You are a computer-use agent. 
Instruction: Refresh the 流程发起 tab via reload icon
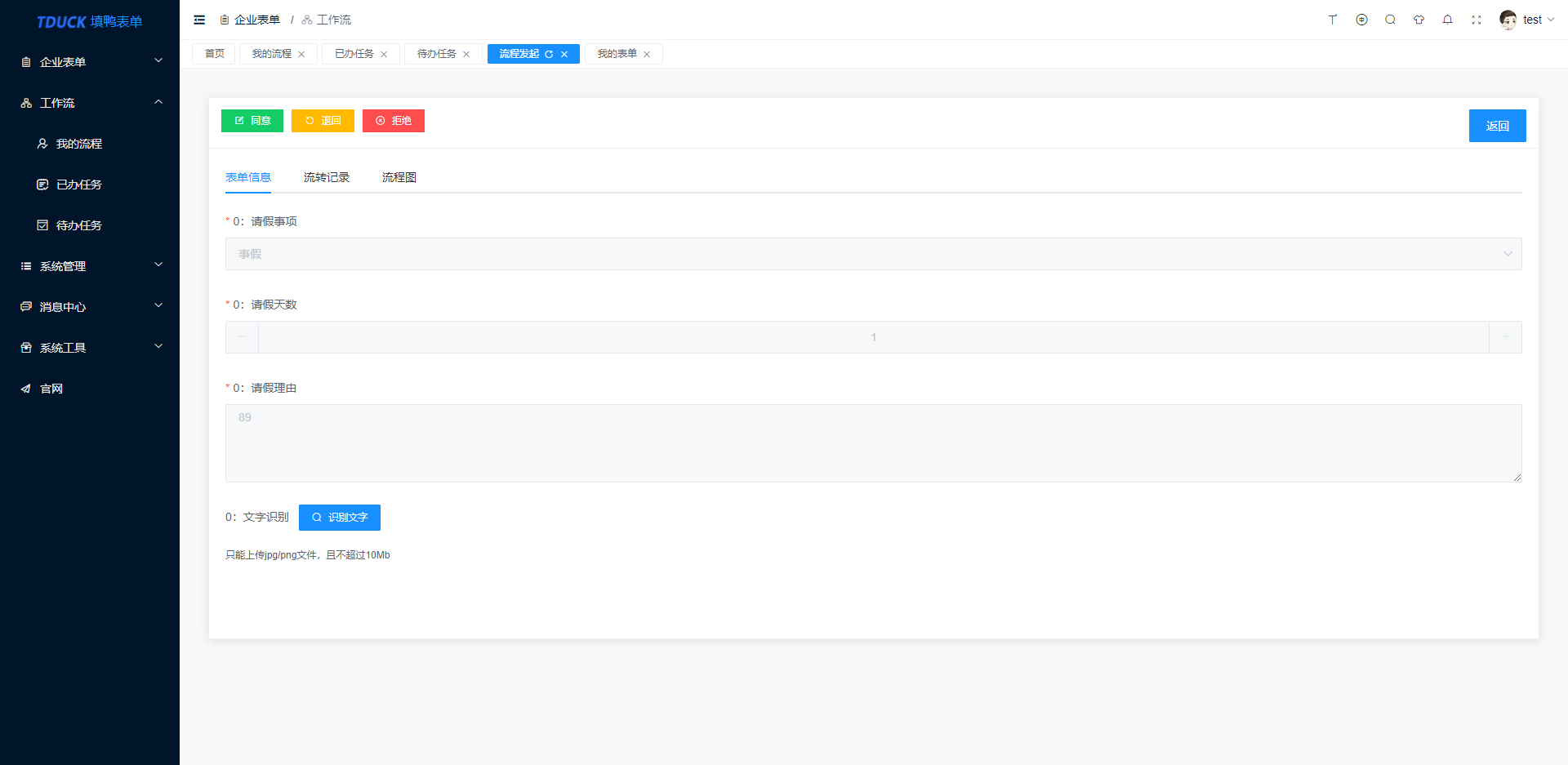pos(549,55)
